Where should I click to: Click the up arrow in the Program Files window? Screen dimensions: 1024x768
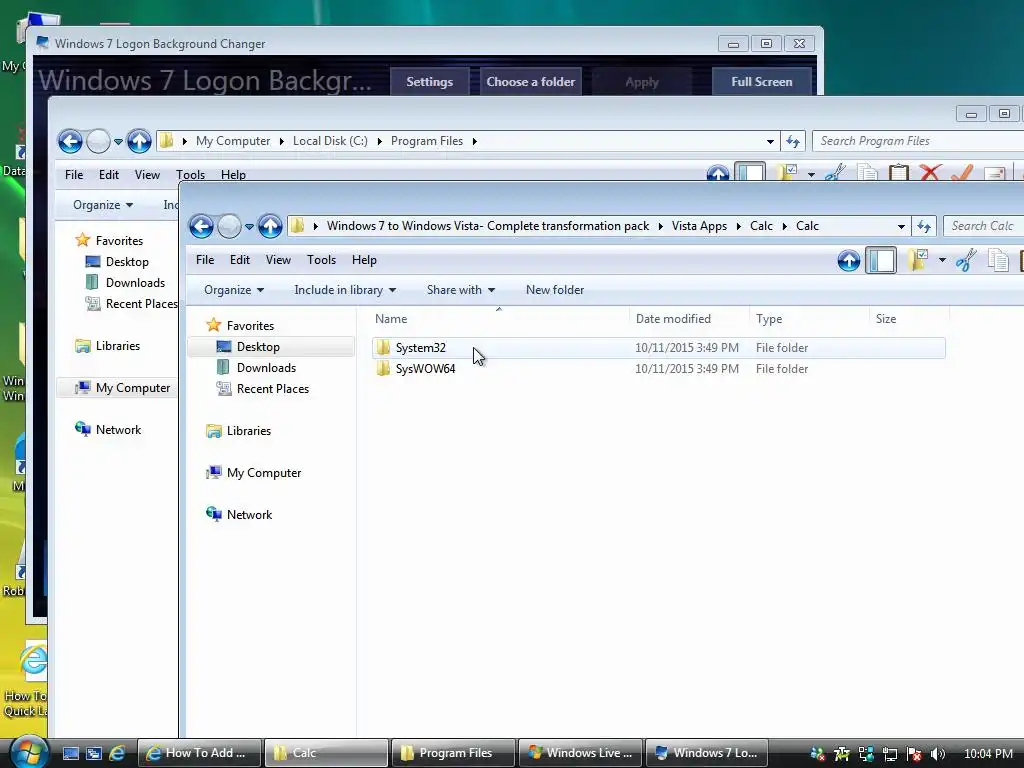138,142
